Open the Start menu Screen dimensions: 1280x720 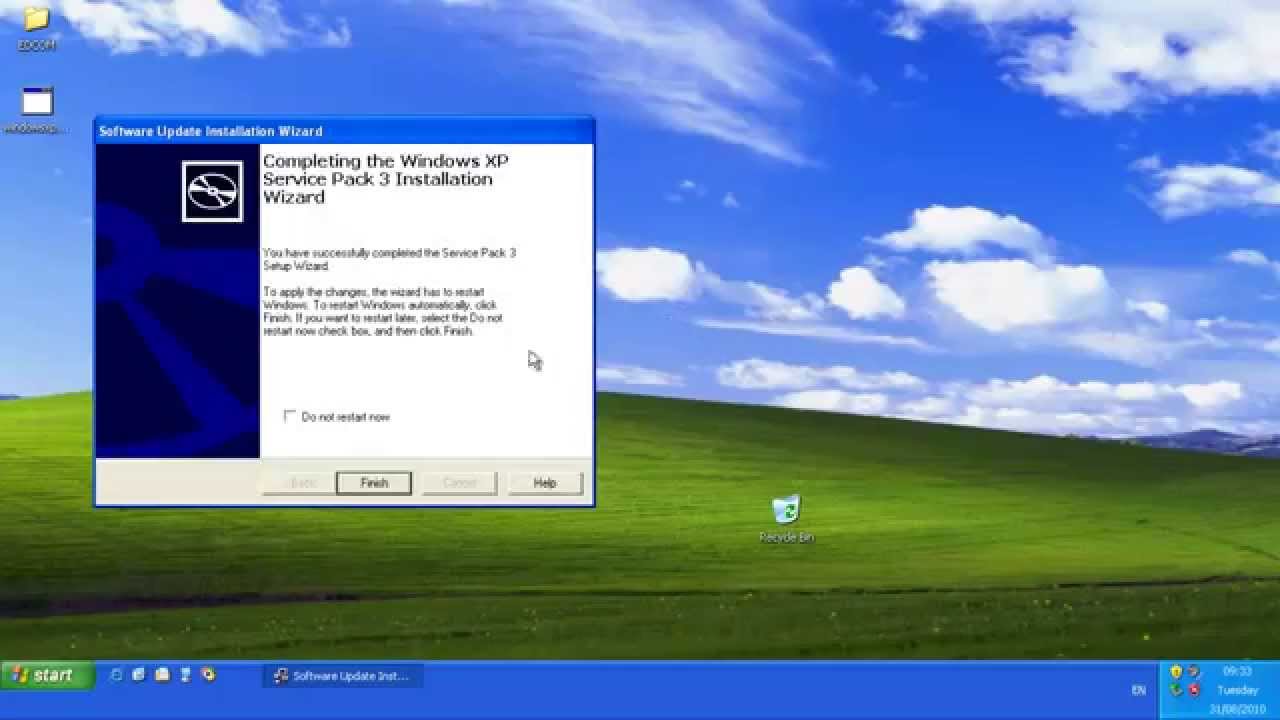(x=47, y=675)
